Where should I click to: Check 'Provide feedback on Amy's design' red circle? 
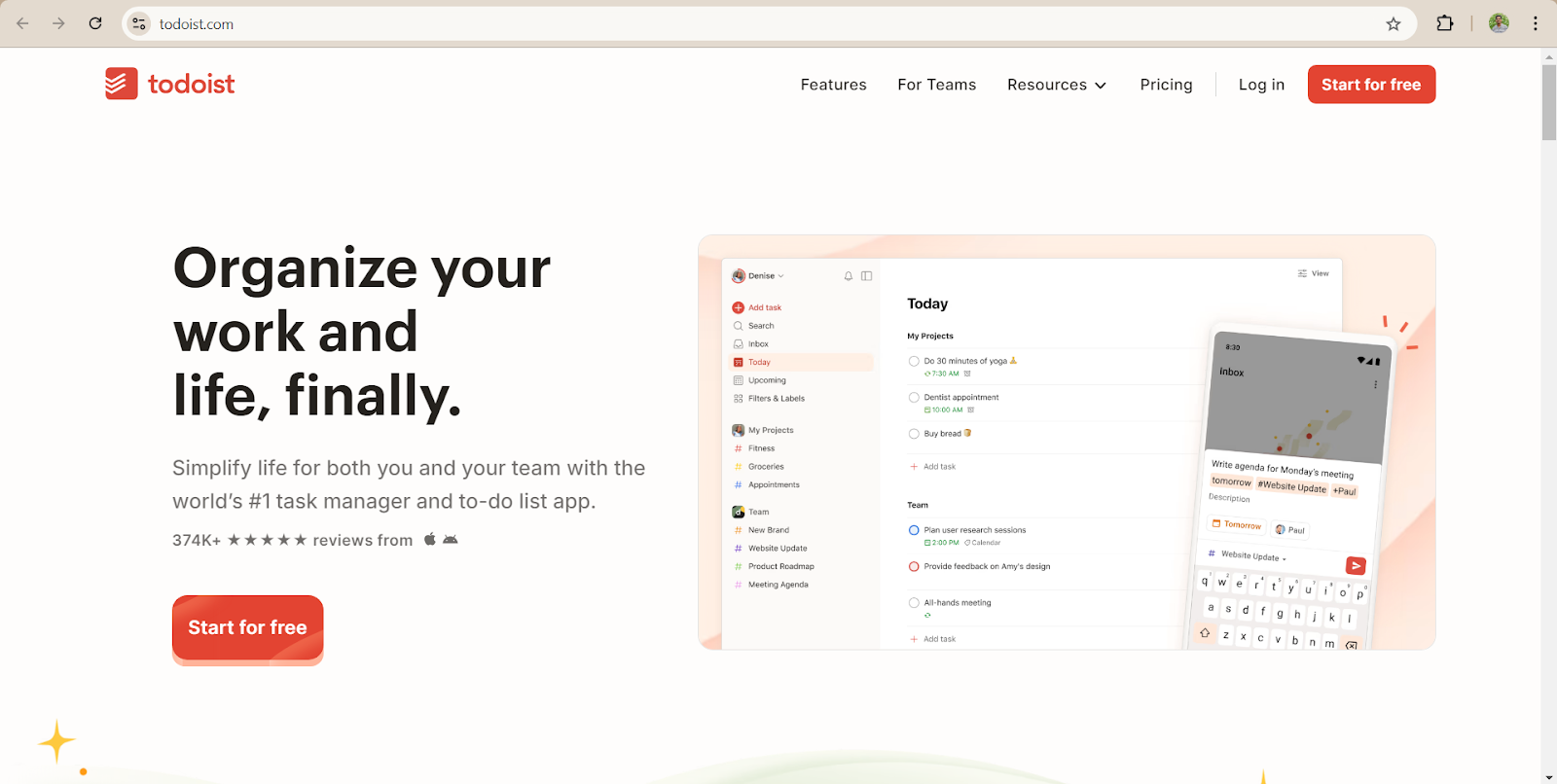point(914,566)
